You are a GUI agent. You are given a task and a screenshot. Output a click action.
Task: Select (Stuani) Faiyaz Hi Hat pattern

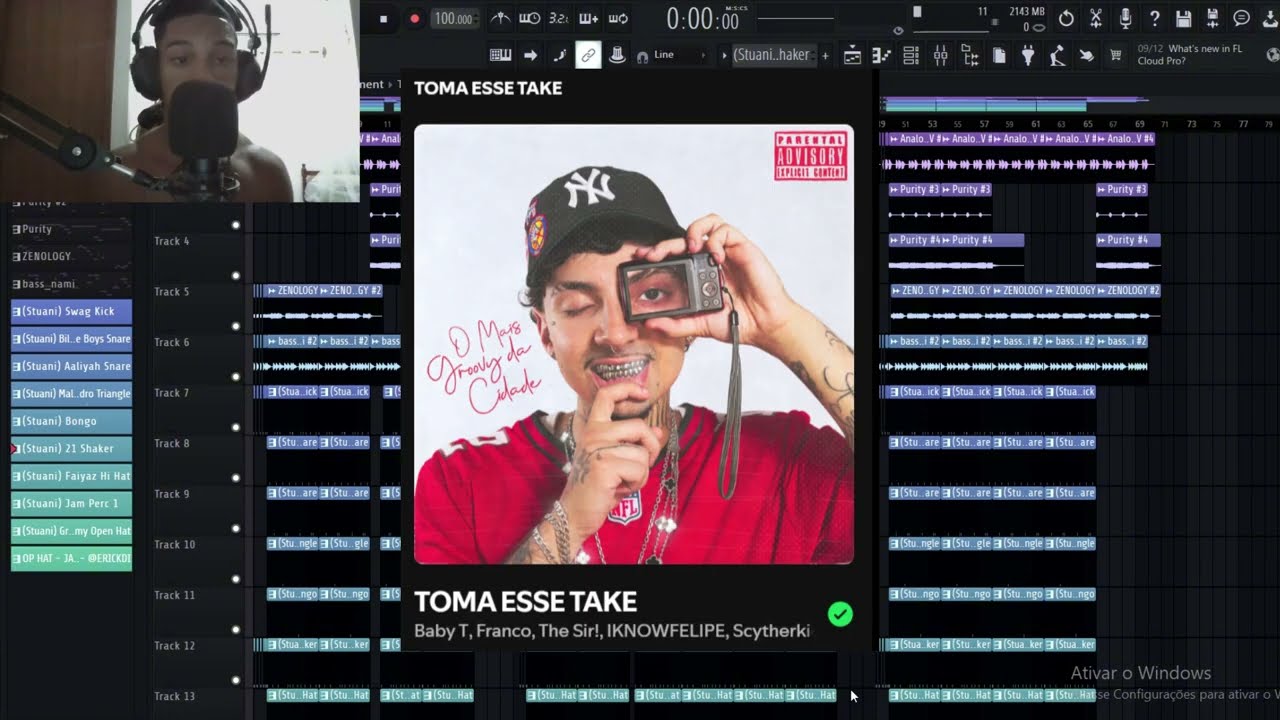tap(71, 476)
